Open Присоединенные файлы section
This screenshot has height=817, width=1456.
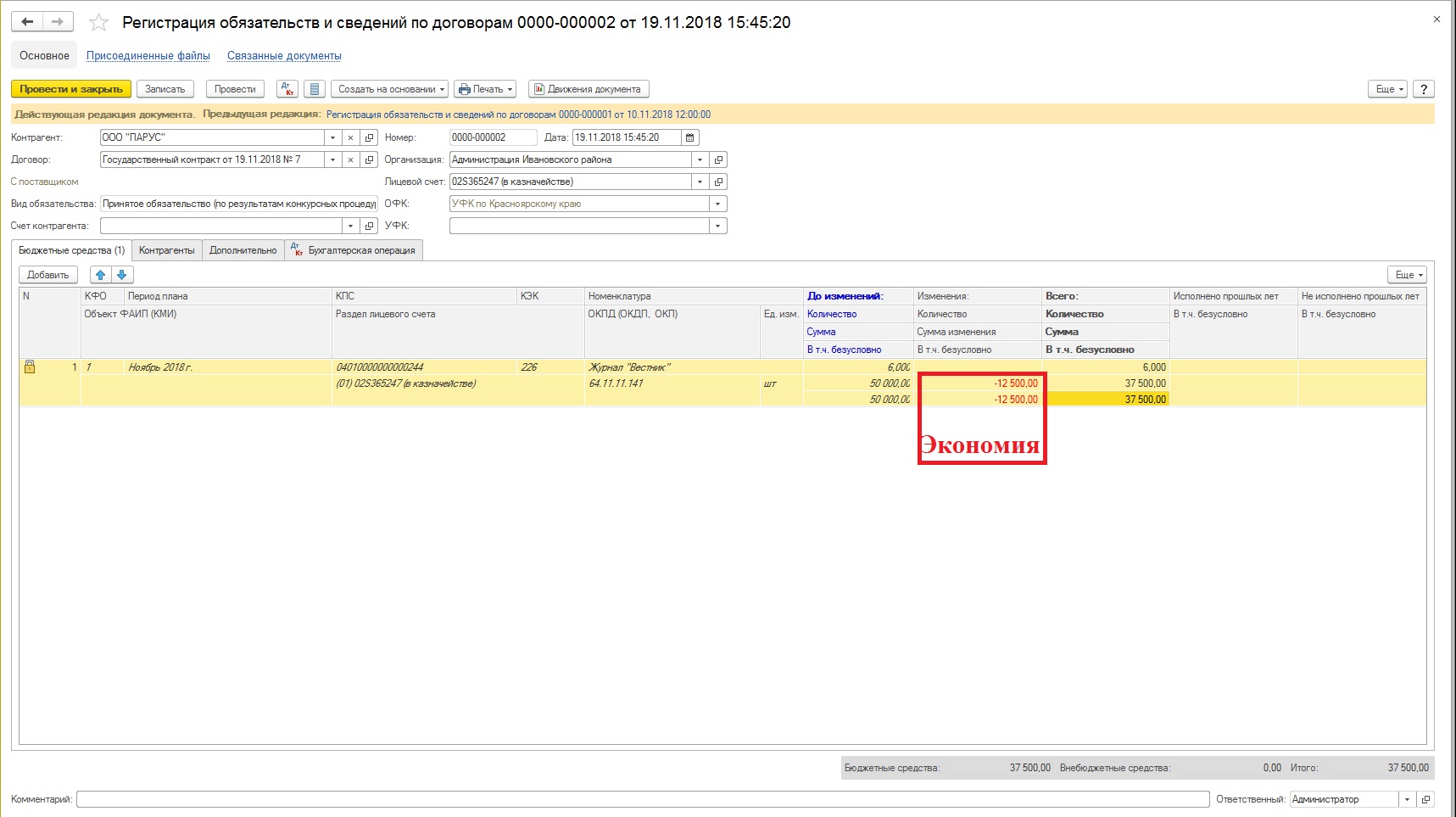pyautogui.click(x=148, y=56)
